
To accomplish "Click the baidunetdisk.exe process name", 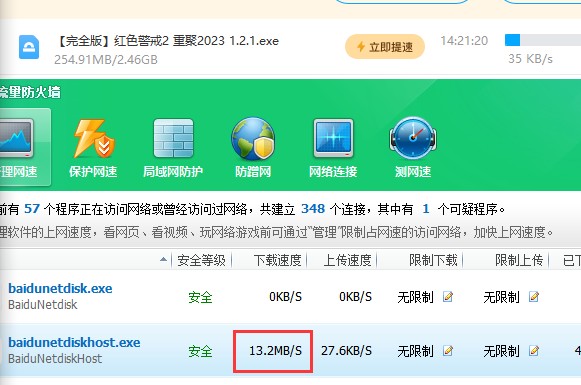I will tap(60, 288).
